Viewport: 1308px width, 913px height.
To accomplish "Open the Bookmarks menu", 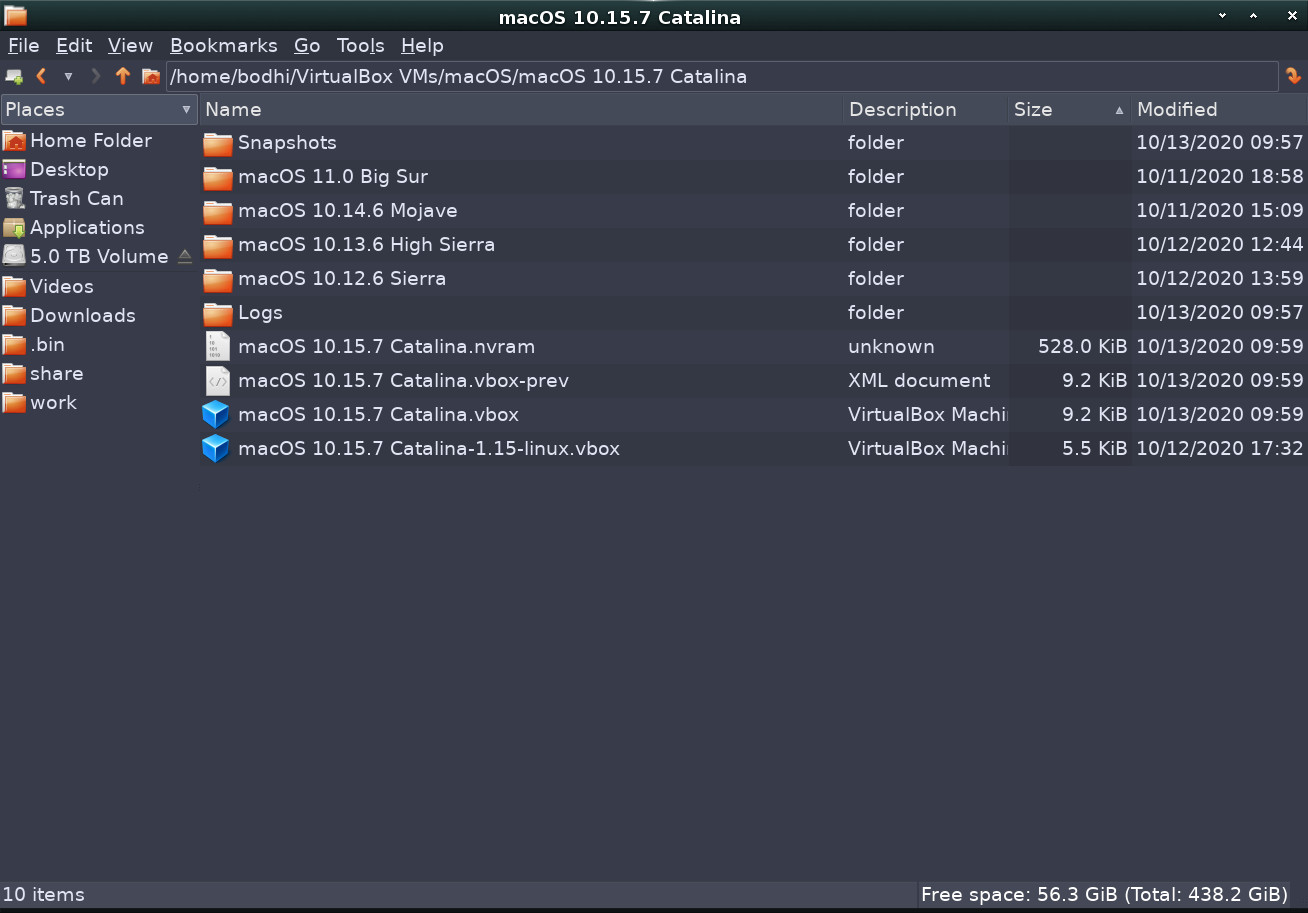I will [223, 45].
